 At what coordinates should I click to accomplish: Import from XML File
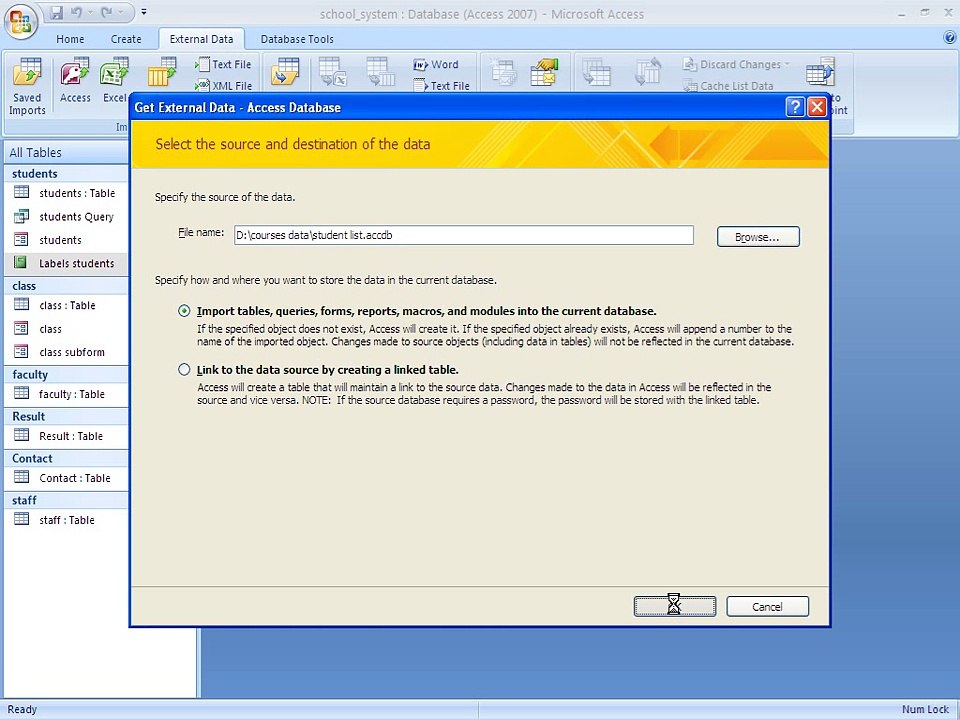[x=223, y=86]
